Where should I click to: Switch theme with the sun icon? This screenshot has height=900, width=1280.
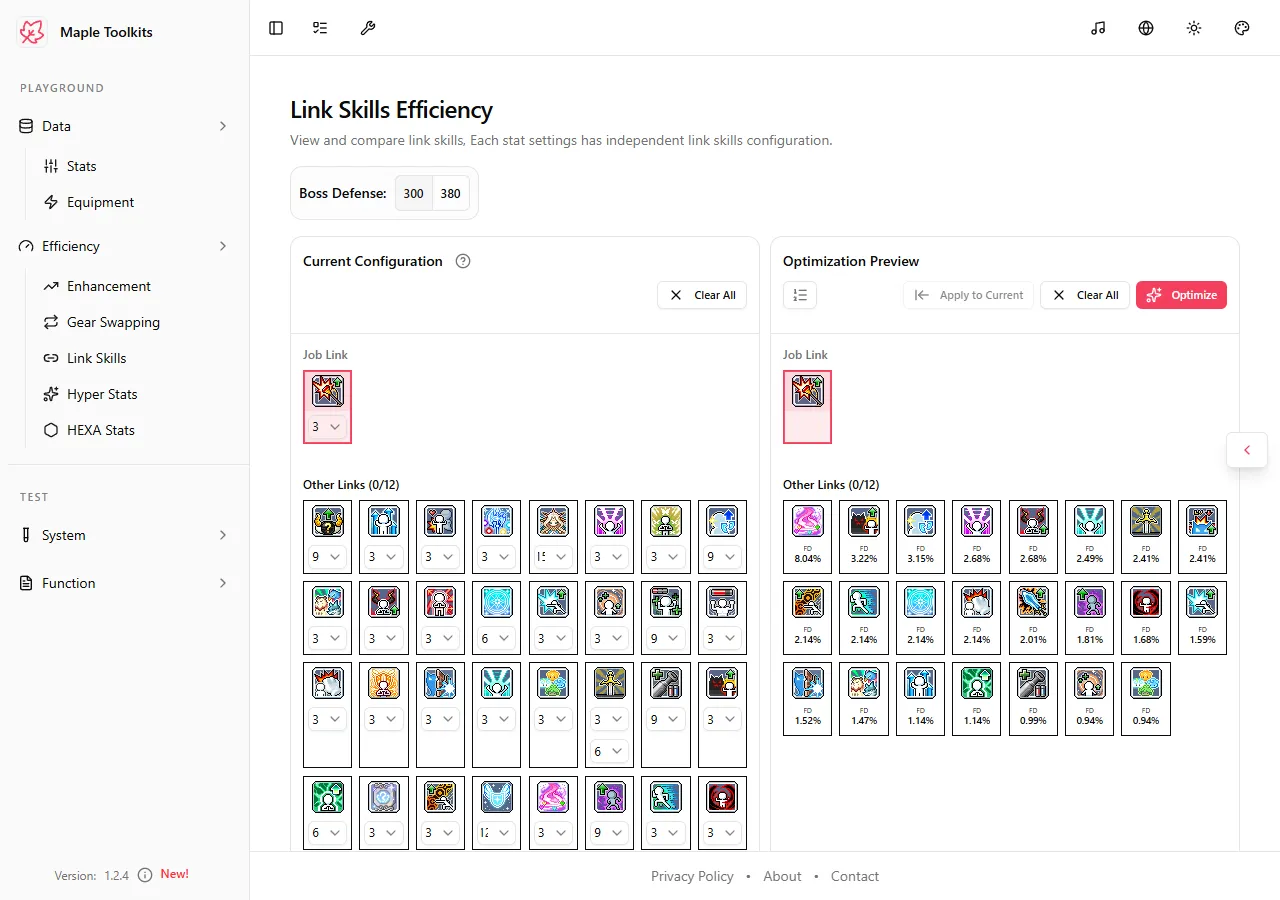[x=1194, y=28]
